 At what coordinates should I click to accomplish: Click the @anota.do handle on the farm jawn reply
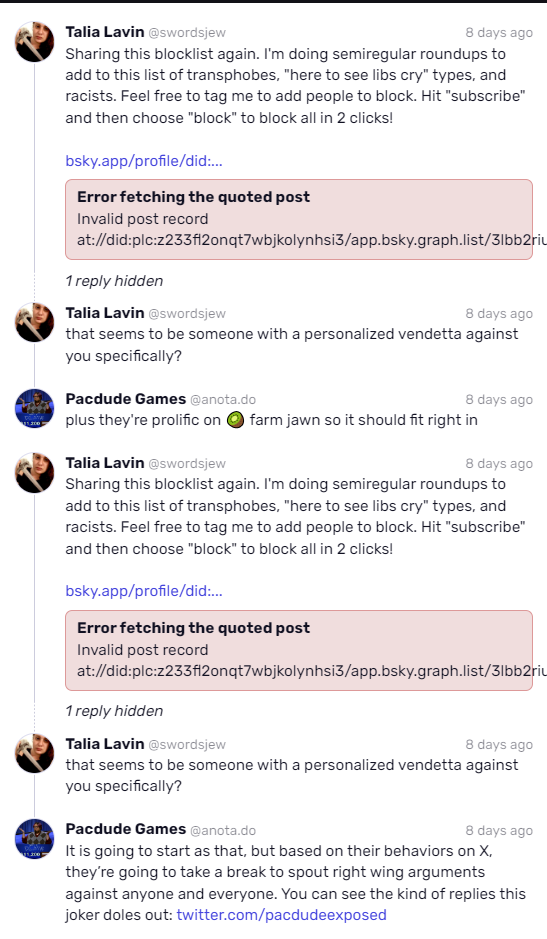click(x=223, y=399)
